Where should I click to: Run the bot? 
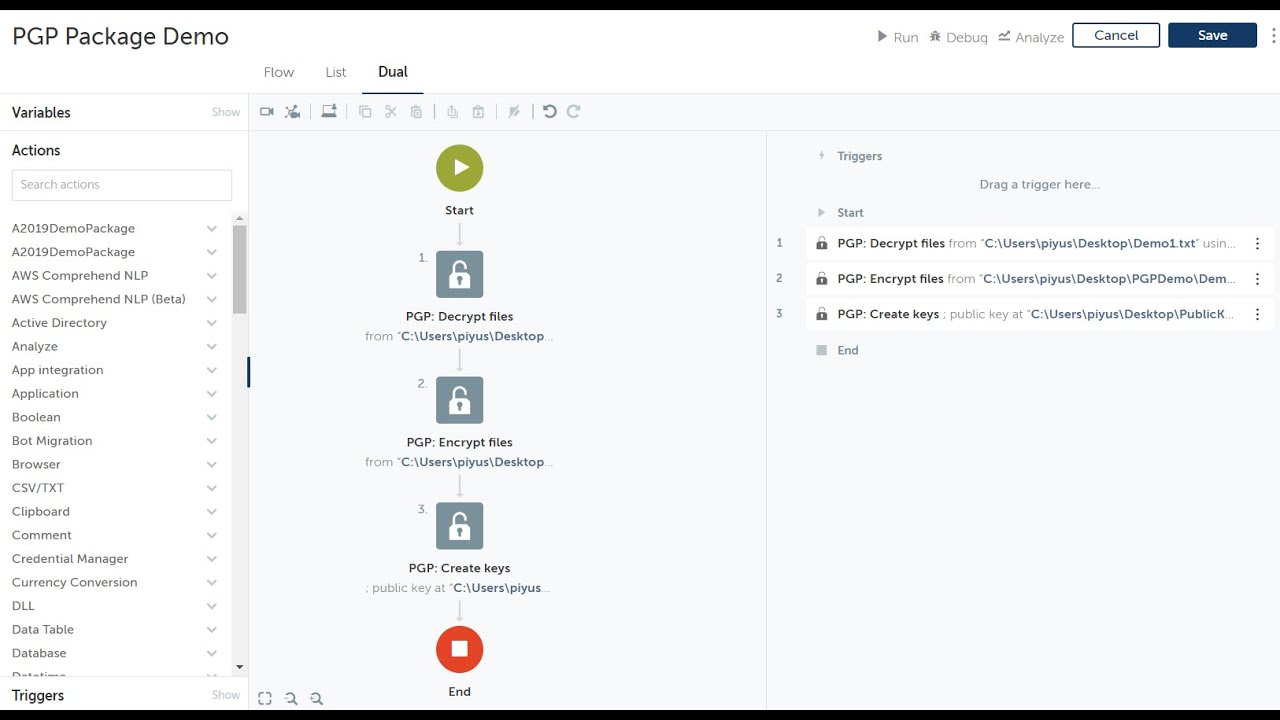(x=897, y=37)
